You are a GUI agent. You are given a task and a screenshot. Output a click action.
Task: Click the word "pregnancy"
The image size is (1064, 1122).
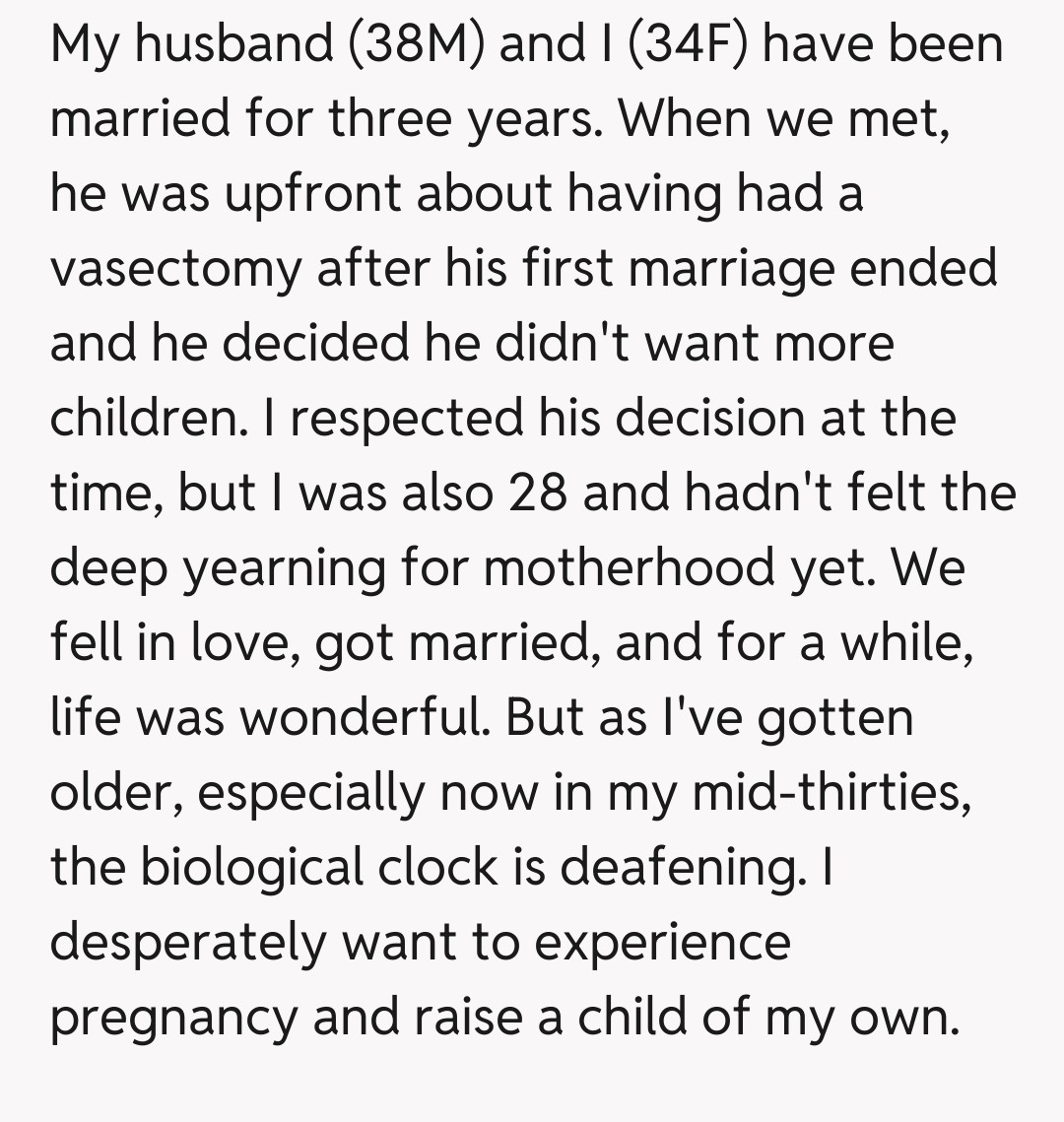pyautogui.click(x=173, y=1018)
